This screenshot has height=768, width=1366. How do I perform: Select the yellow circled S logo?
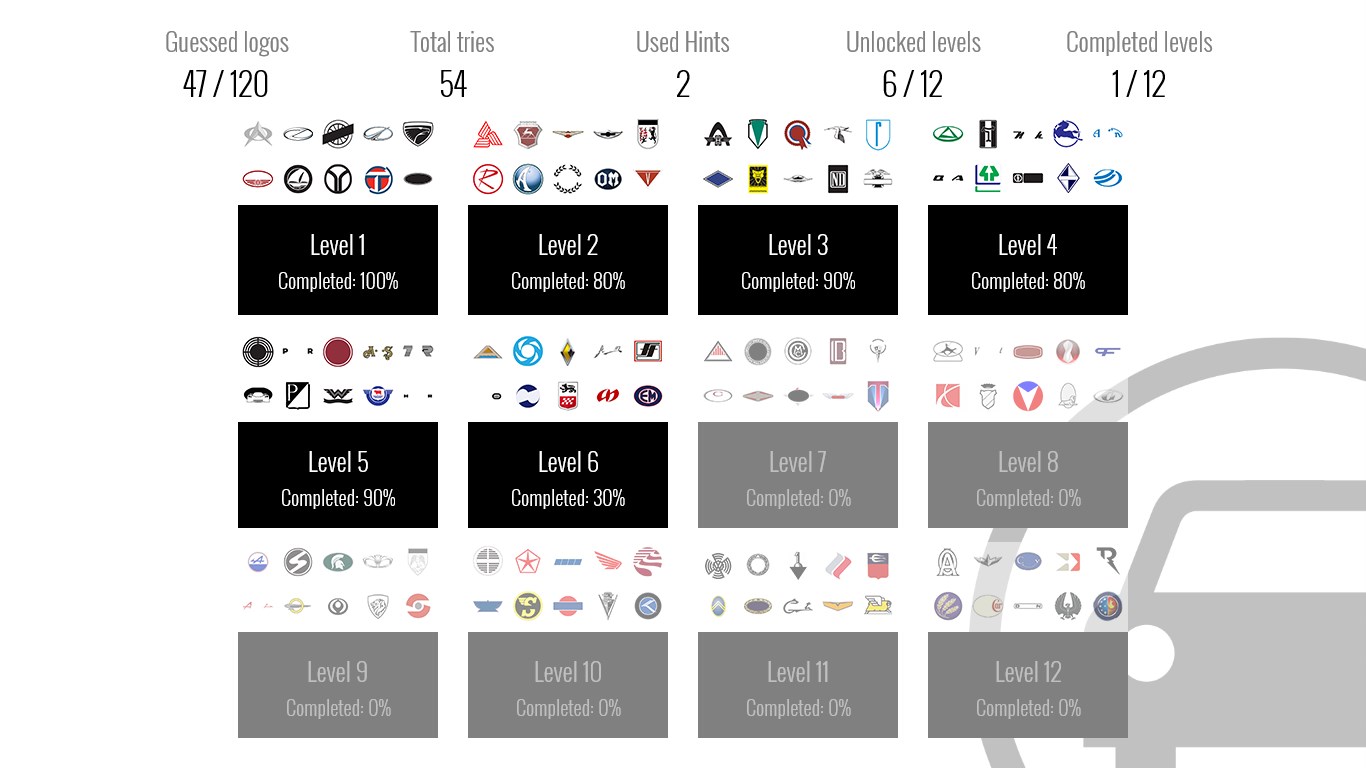click(x=528, y=606)
